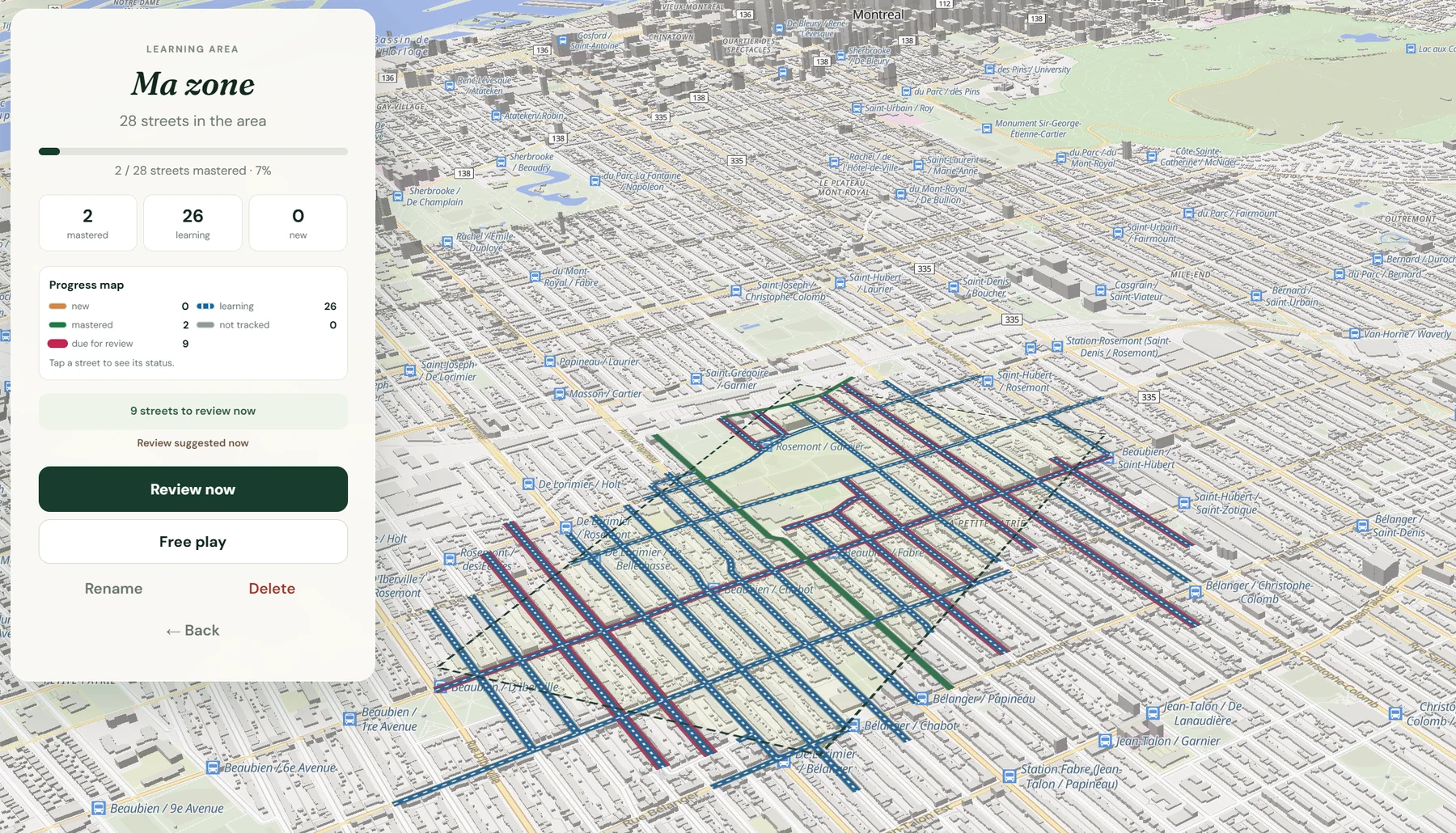Open 9 streets to review now
The image size is (1456, 833).
point(193,411)
